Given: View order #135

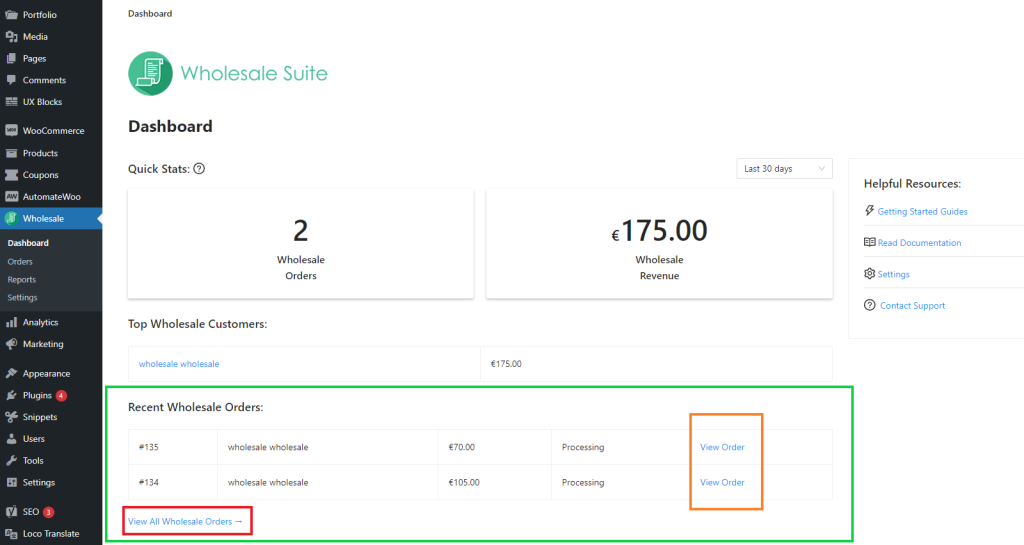Looking at the screenshot, I should coord(722,447).
